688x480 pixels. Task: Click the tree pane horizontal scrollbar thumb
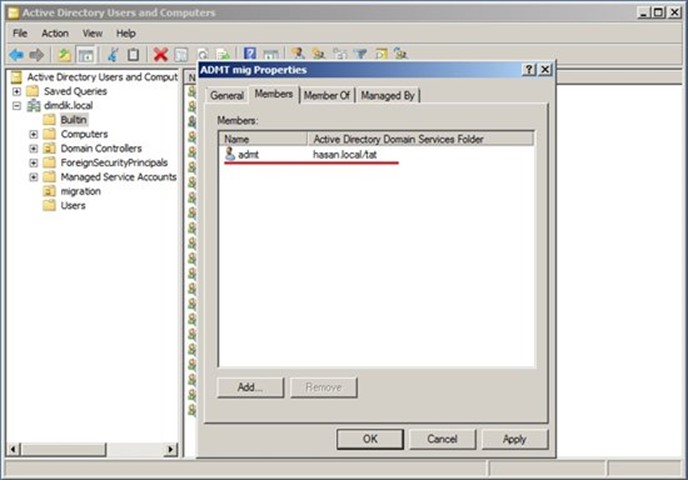64,449
